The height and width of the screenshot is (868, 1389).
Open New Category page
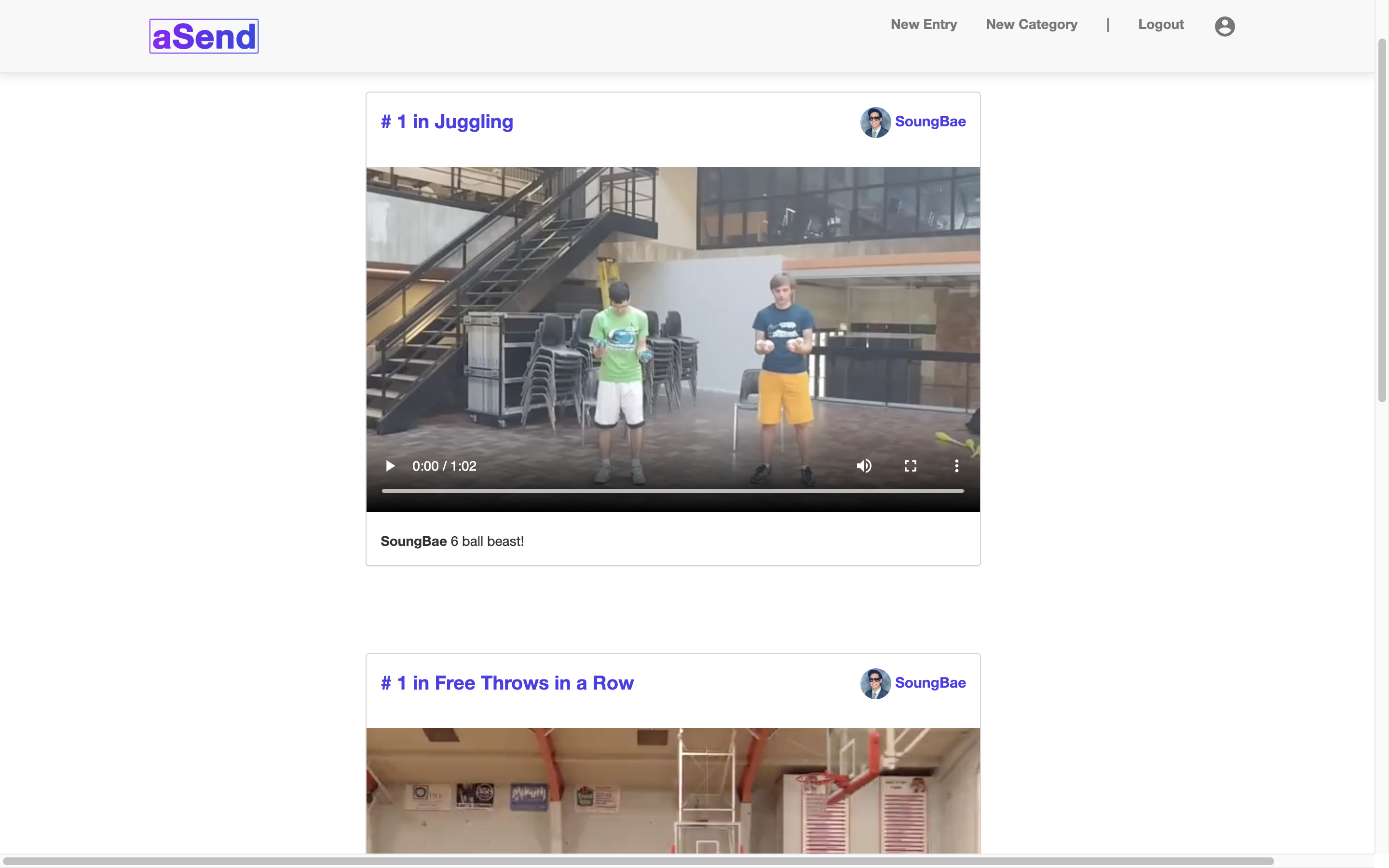[1032, 25]
